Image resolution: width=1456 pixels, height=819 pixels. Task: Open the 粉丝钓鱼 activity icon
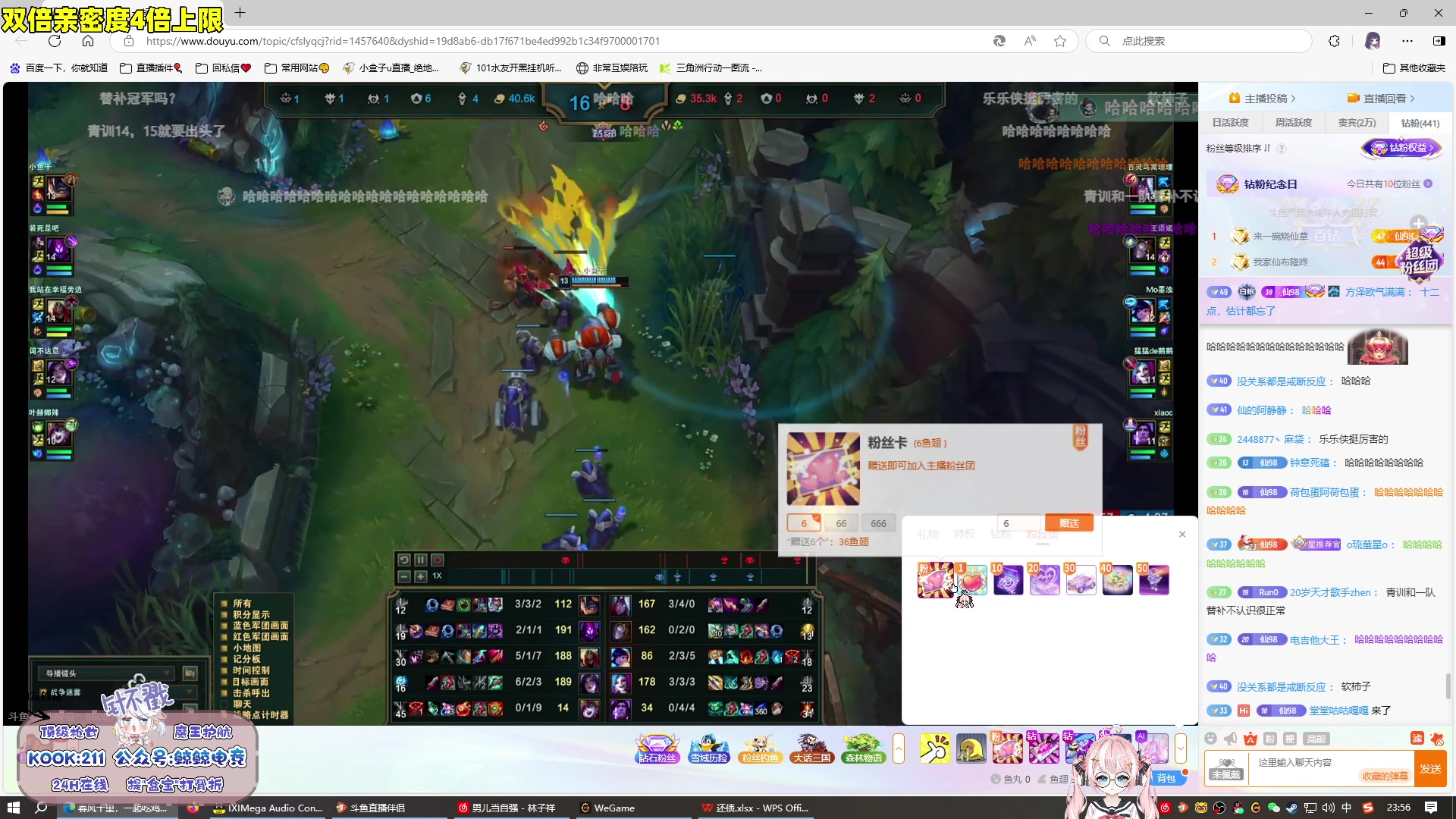coord(760,748)
